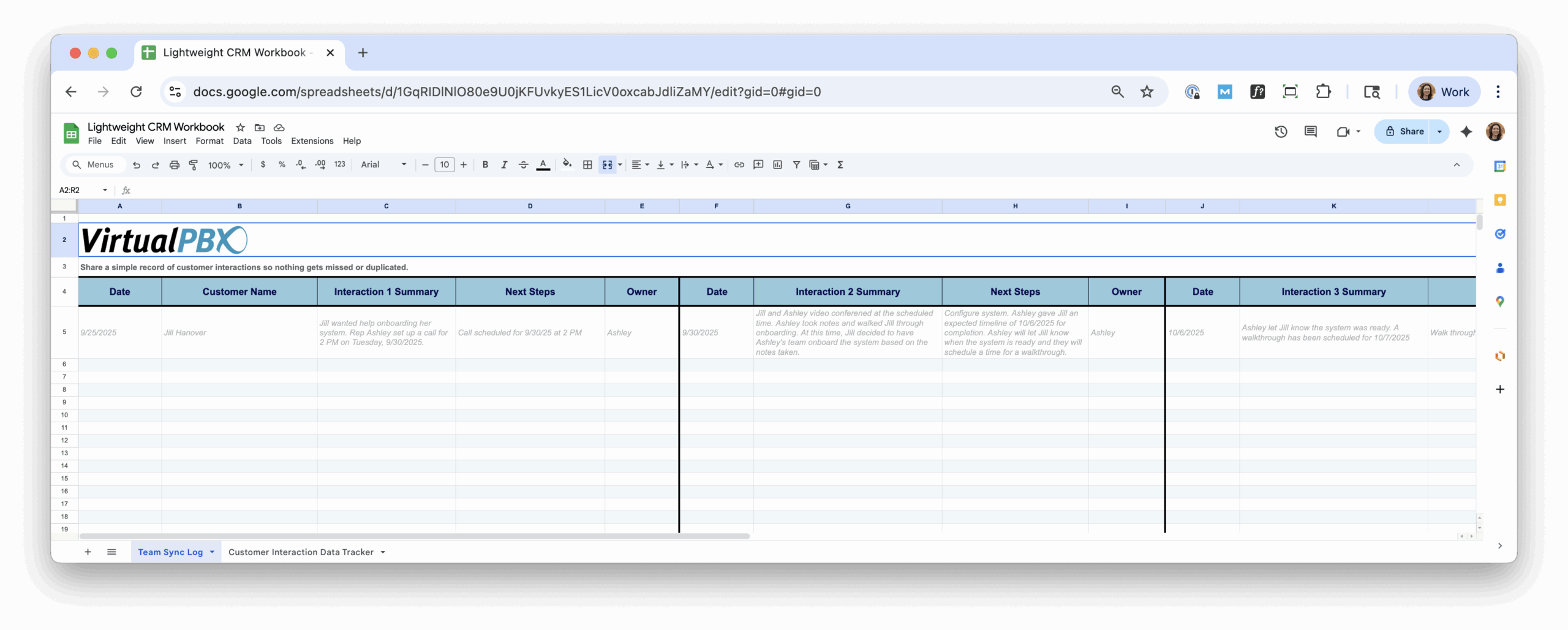Toggle bold formatting

tap(485, 165)
